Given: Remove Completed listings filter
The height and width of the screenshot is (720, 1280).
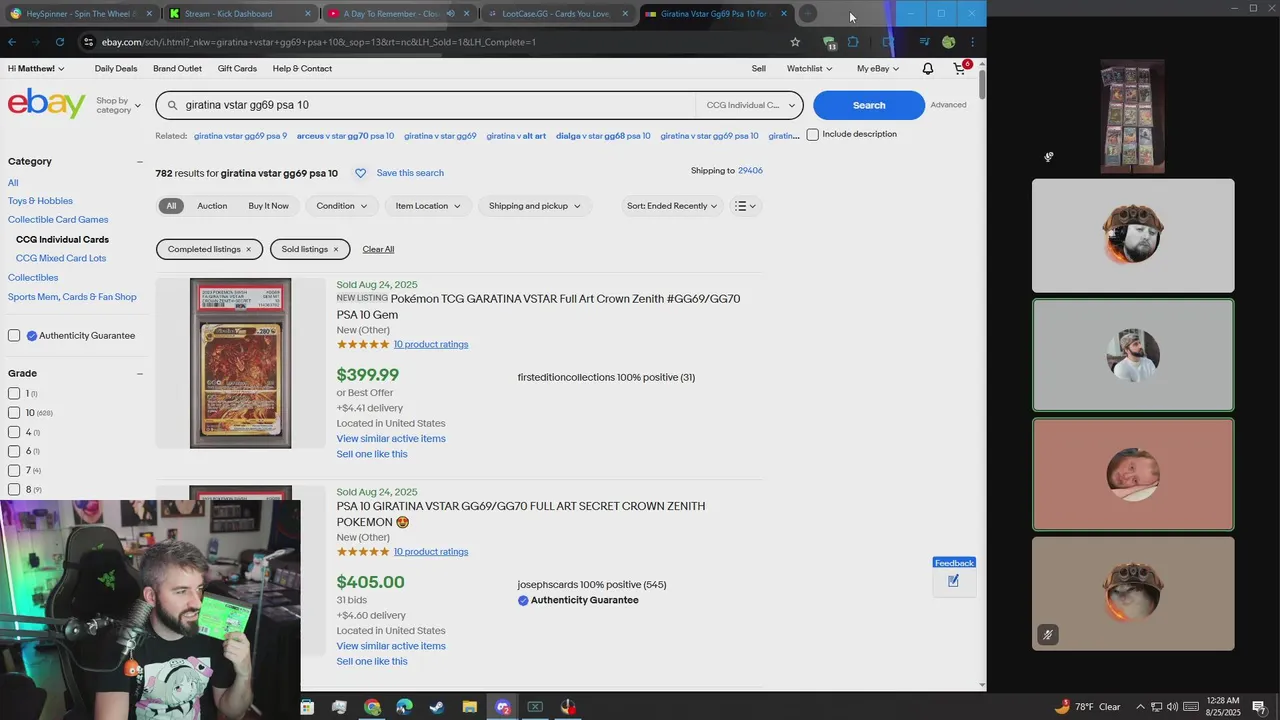Looking at the screenshot, I should [x=248, y=249].
